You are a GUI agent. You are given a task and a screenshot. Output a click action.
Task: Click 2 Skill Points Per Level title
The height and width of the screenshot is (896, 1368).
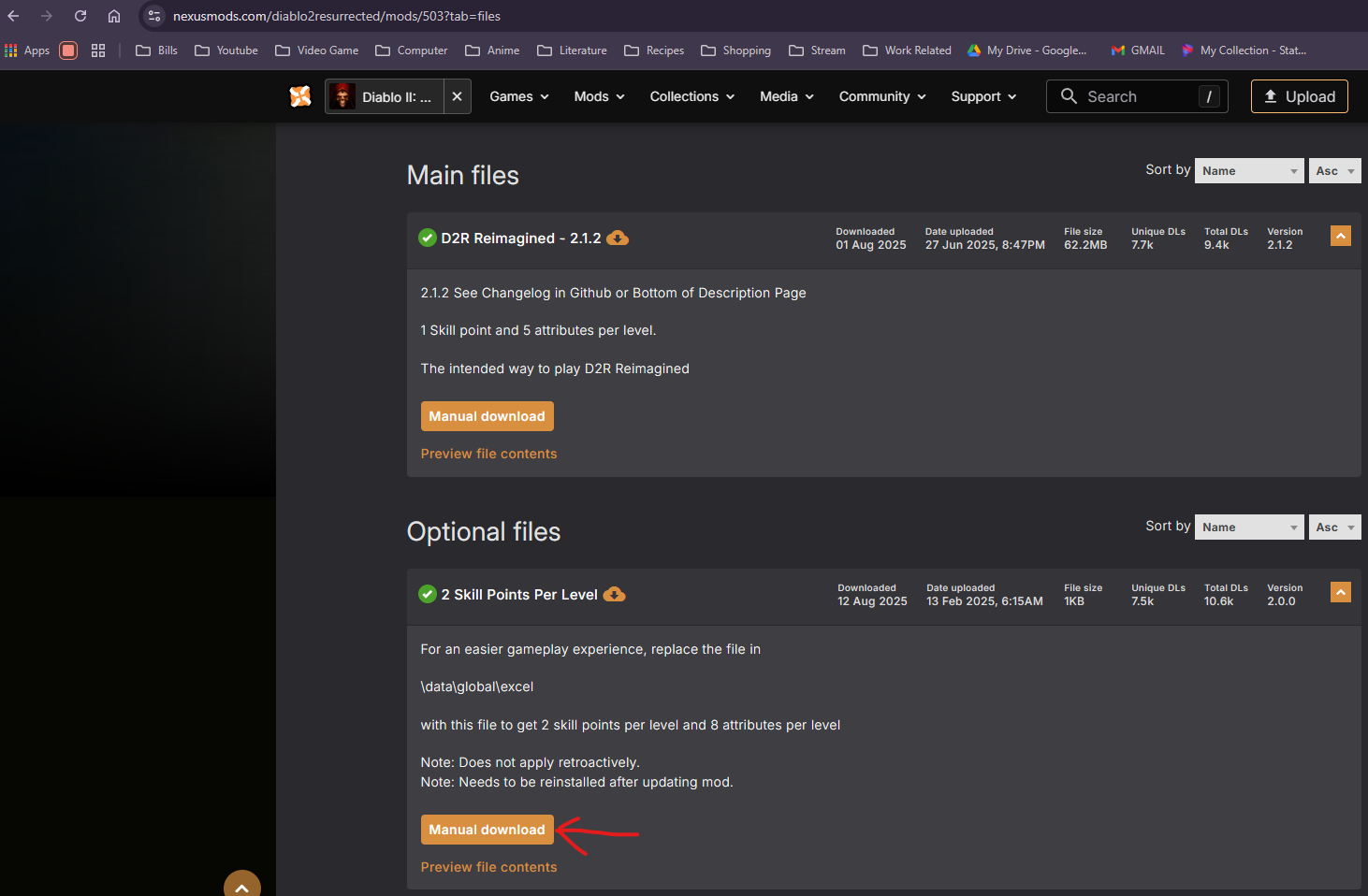[519, 595]
